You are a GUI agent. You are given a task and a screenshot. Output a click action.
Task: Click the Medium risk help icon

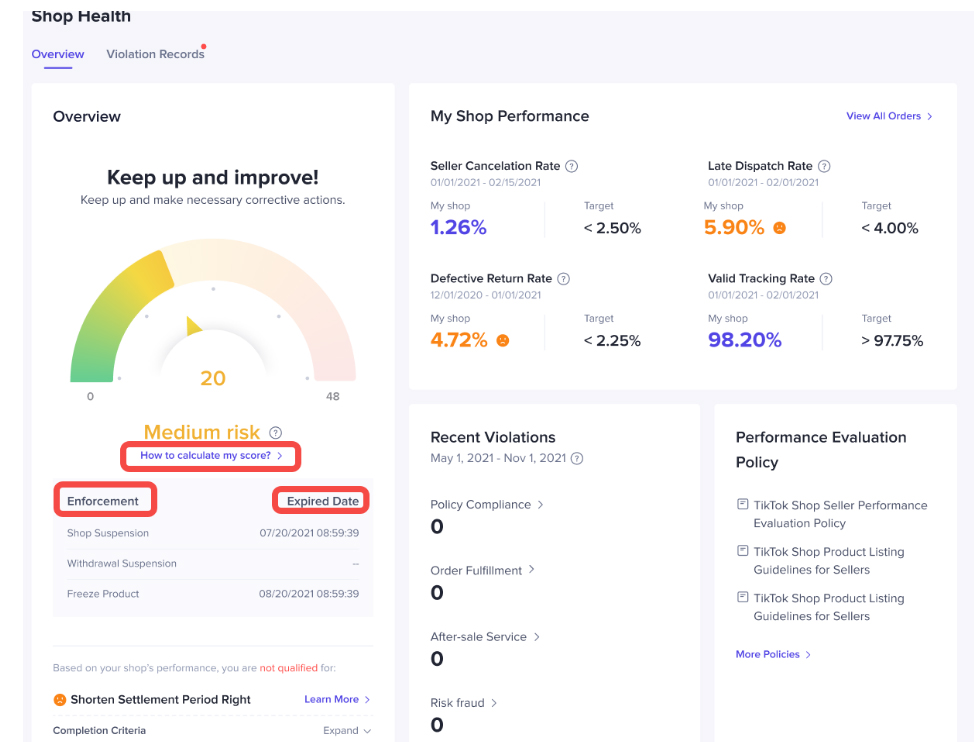pos(275,433)
